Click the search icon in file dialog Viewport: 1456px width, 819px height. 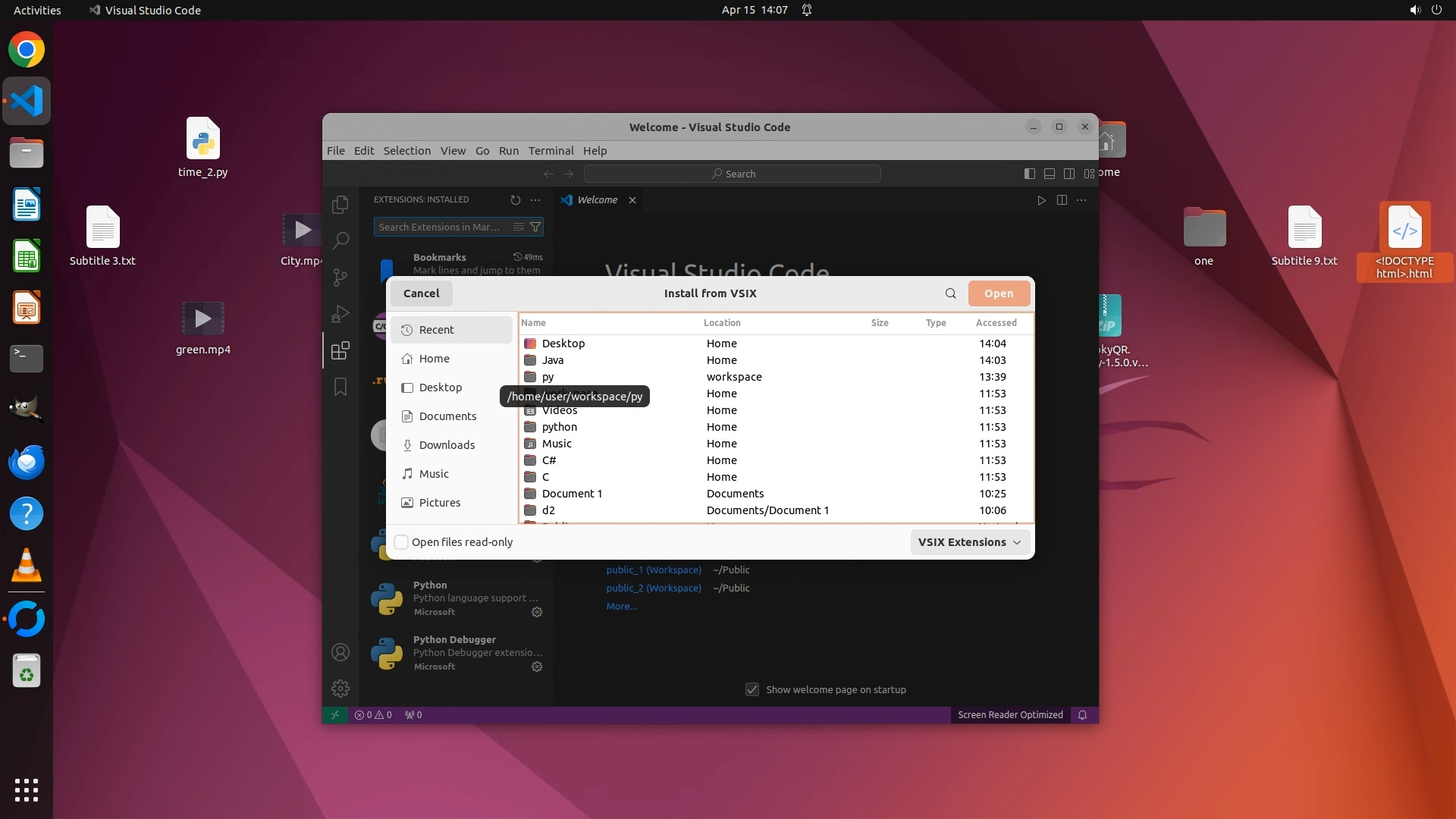[x=950, y=293]
